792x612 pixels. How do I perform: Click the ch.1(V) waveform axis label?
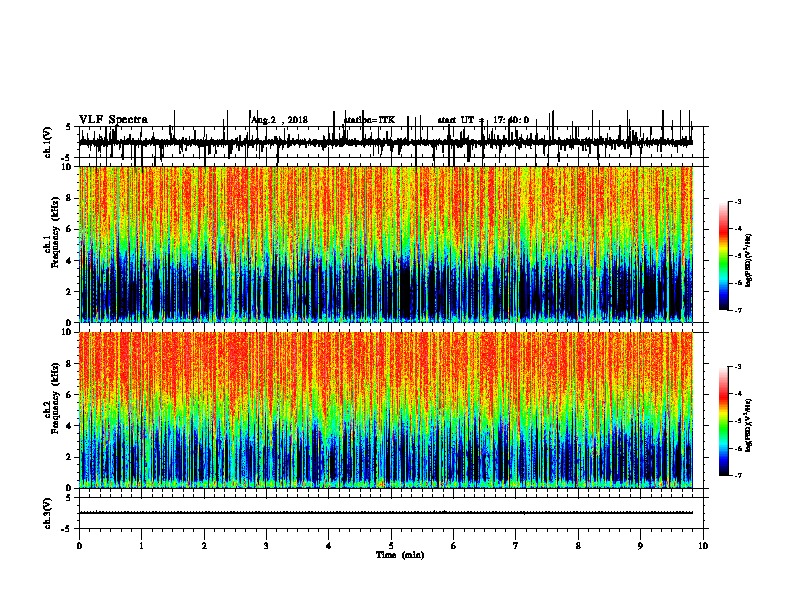[48, 142]
